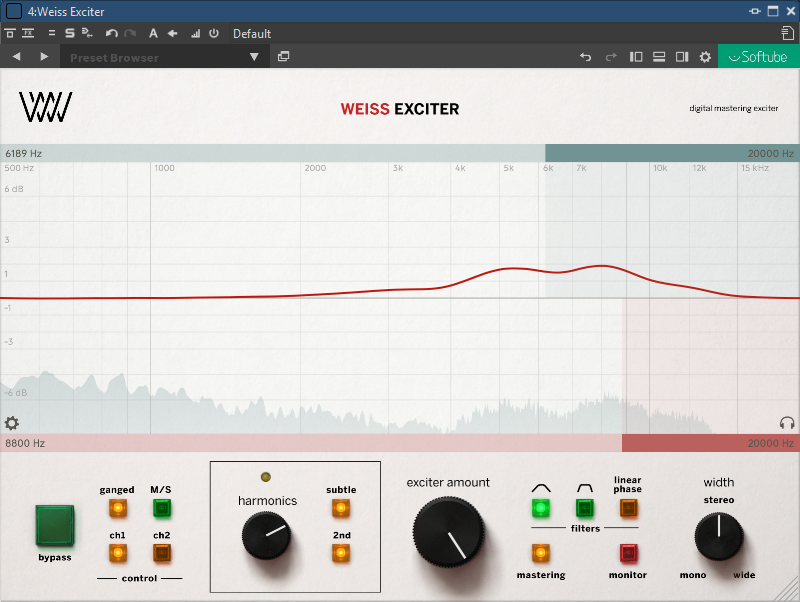
Task: Open the Preset Browser dropdown arrow
Action: (x=254, y=57)
